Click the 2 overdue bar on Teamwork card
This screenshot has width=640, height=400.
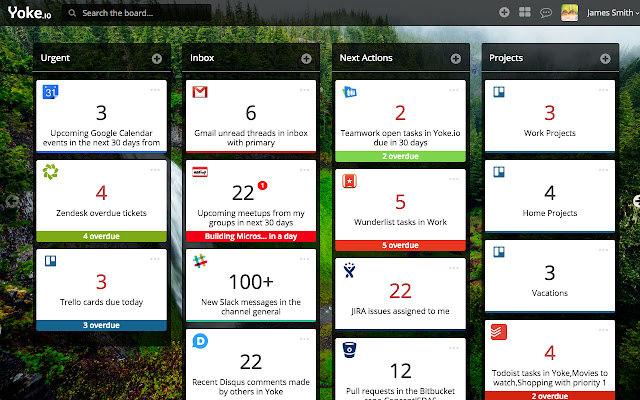[x=400, y=156]
